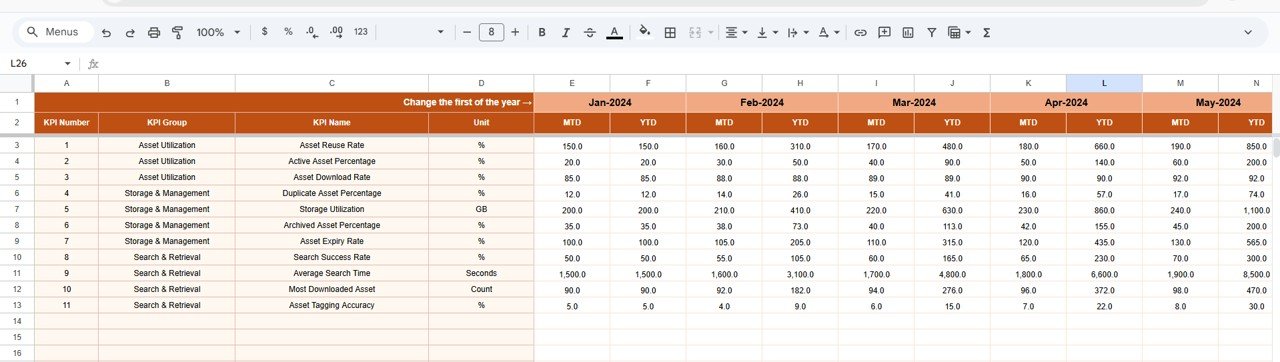Screen dimensions: 1280x362
Task: Select the 'Most Downloaded Asset' cell
Action: pyautogui.click(x=332, y=289)
